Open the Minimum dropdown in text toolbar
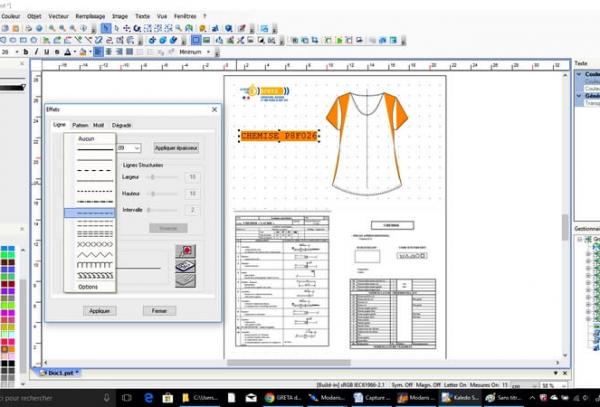Viewport: 600px width, 407px height. pos(208,52)
